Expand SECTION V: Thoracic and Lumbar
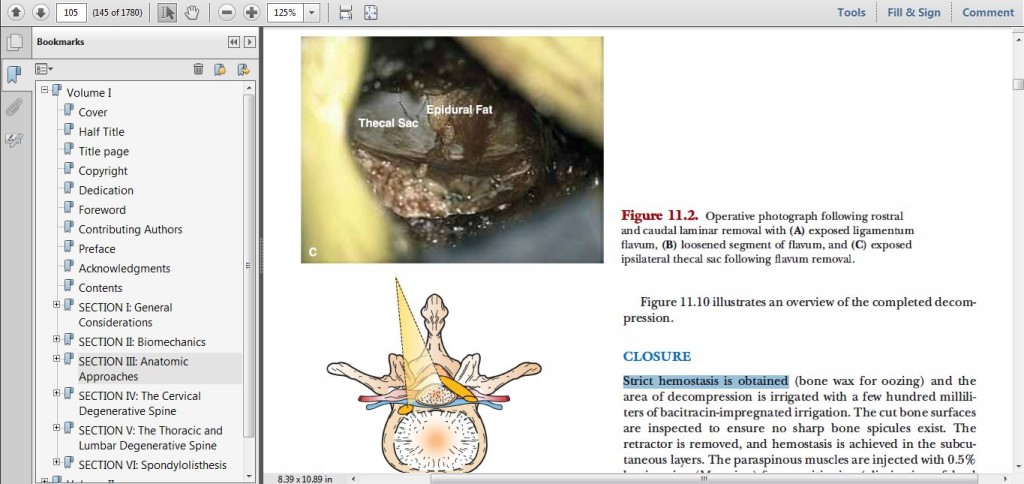This screenshot has width=1024, height=484. point(57,427)
